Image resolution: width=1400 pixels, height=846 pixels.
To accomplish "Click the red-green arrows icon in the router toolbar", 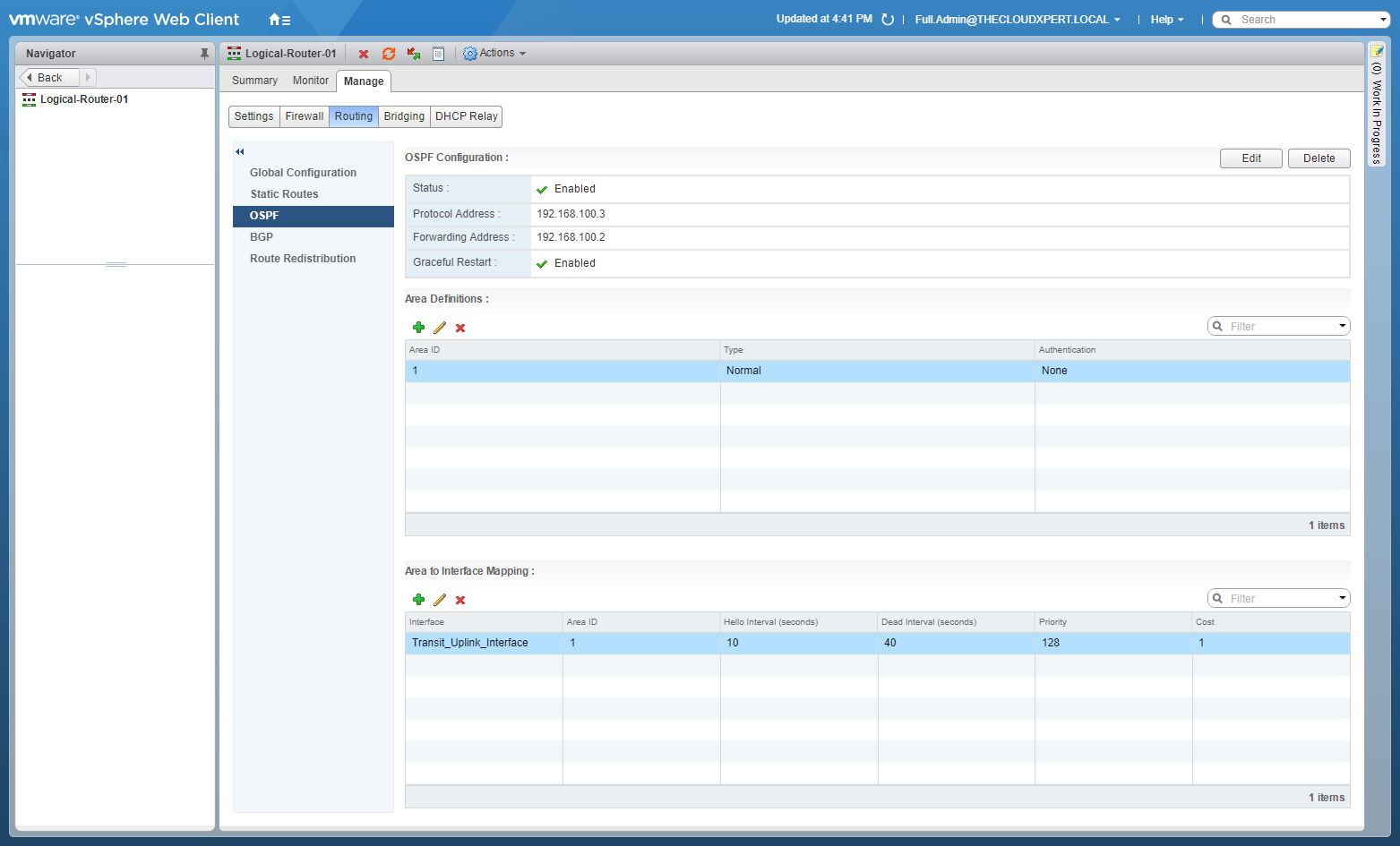I will click(413, 54).
